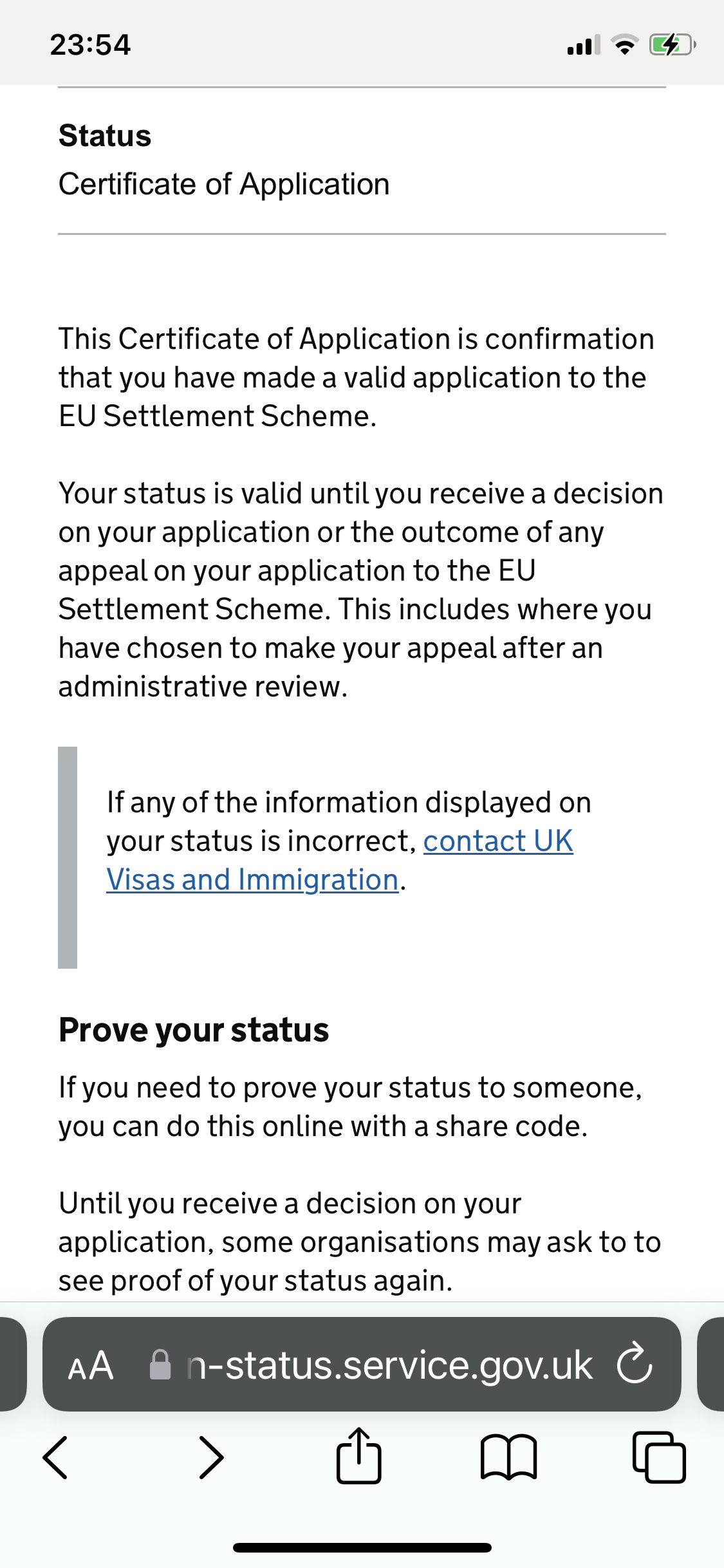Tap the cellular signal bars
This screenshot has height=1568, width=724.
point(584,45)
